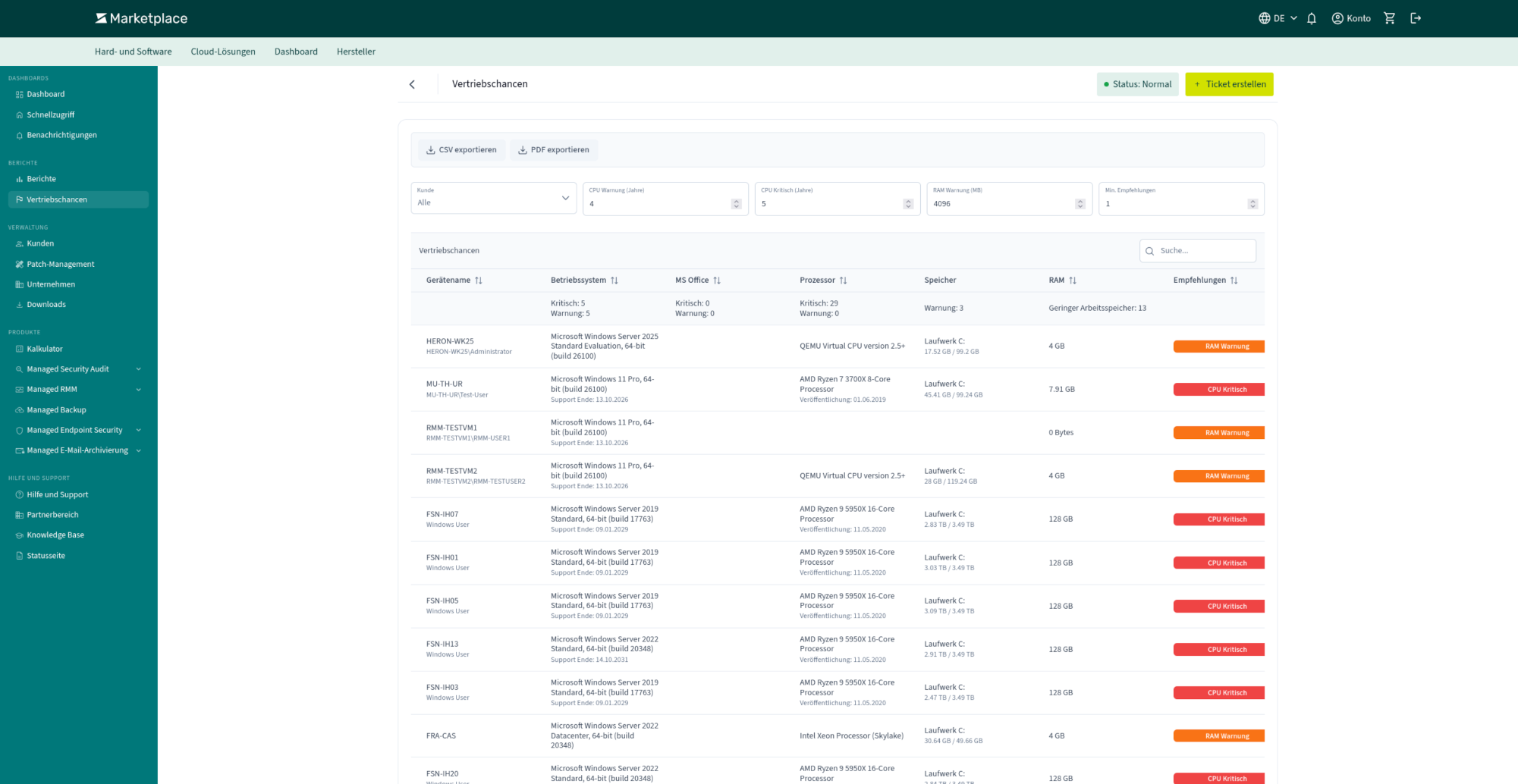Screen dimensions: 1518x784
Task: Click 'Geringer Arbeitsspeicher: 13' summary text
Action: (x=1097, y=309)
